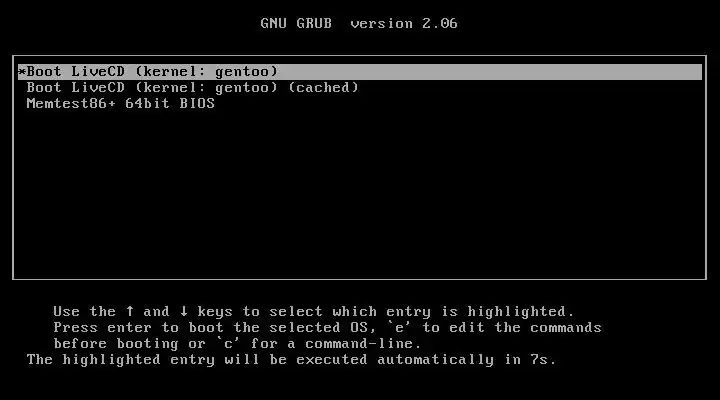Click the 'e' edit key hint
Image resolution: width=720 pixels, height=400 pixels.
399,327
